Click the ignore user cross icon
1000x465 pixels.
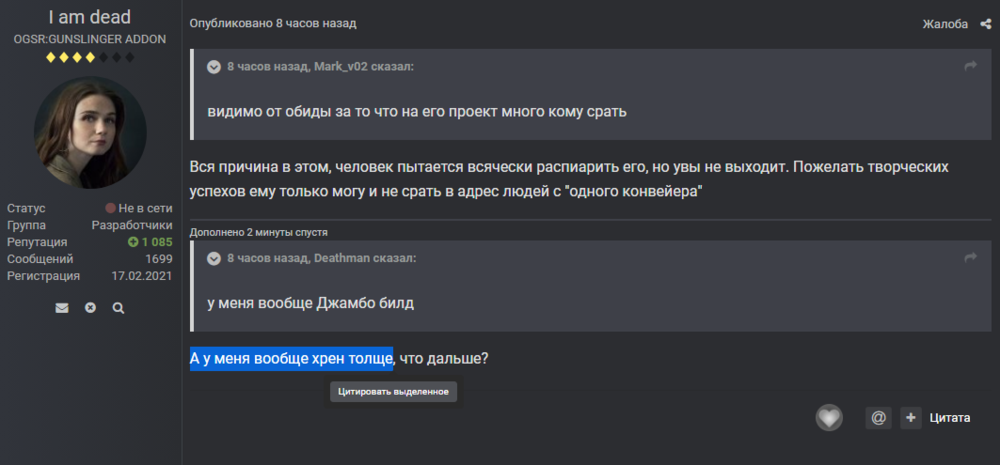pyautogui.click(x=90, y=308)
